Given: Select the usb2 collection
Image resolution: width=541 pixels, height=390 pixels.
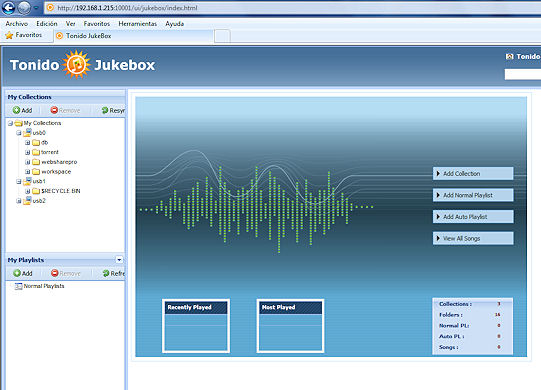Looking at the screenshot, I should click(x=35, y=201).
